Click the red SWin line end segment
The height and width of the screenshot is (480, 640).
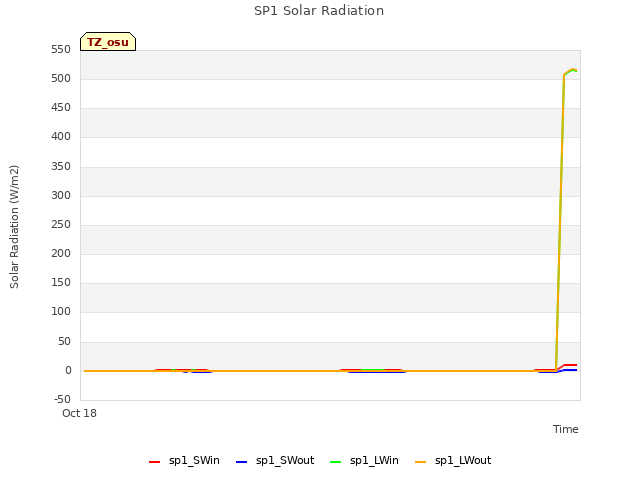[570, 365]
